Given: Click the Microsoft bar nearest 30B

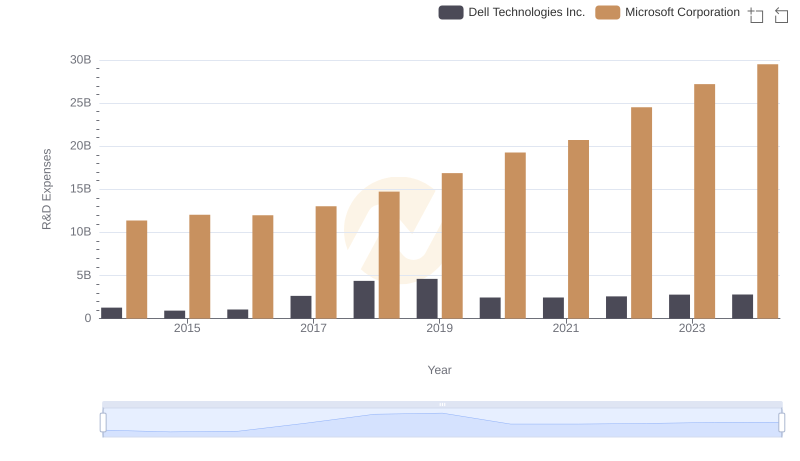Looking at the screenshot, I should pos(767,191).
